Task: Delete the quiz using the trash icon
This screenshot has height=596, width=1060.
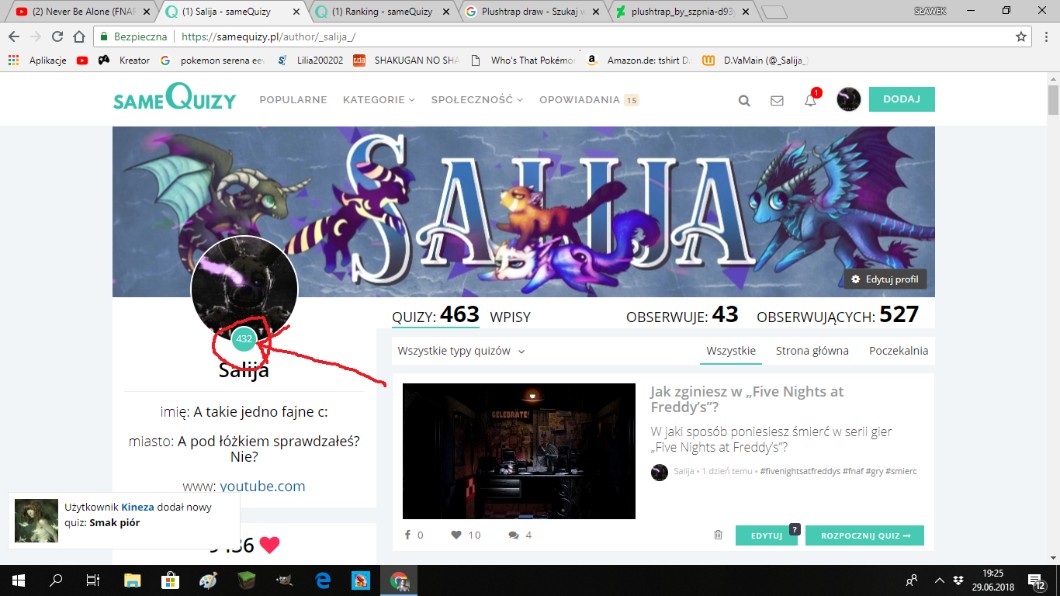Action: click(718, 535)
